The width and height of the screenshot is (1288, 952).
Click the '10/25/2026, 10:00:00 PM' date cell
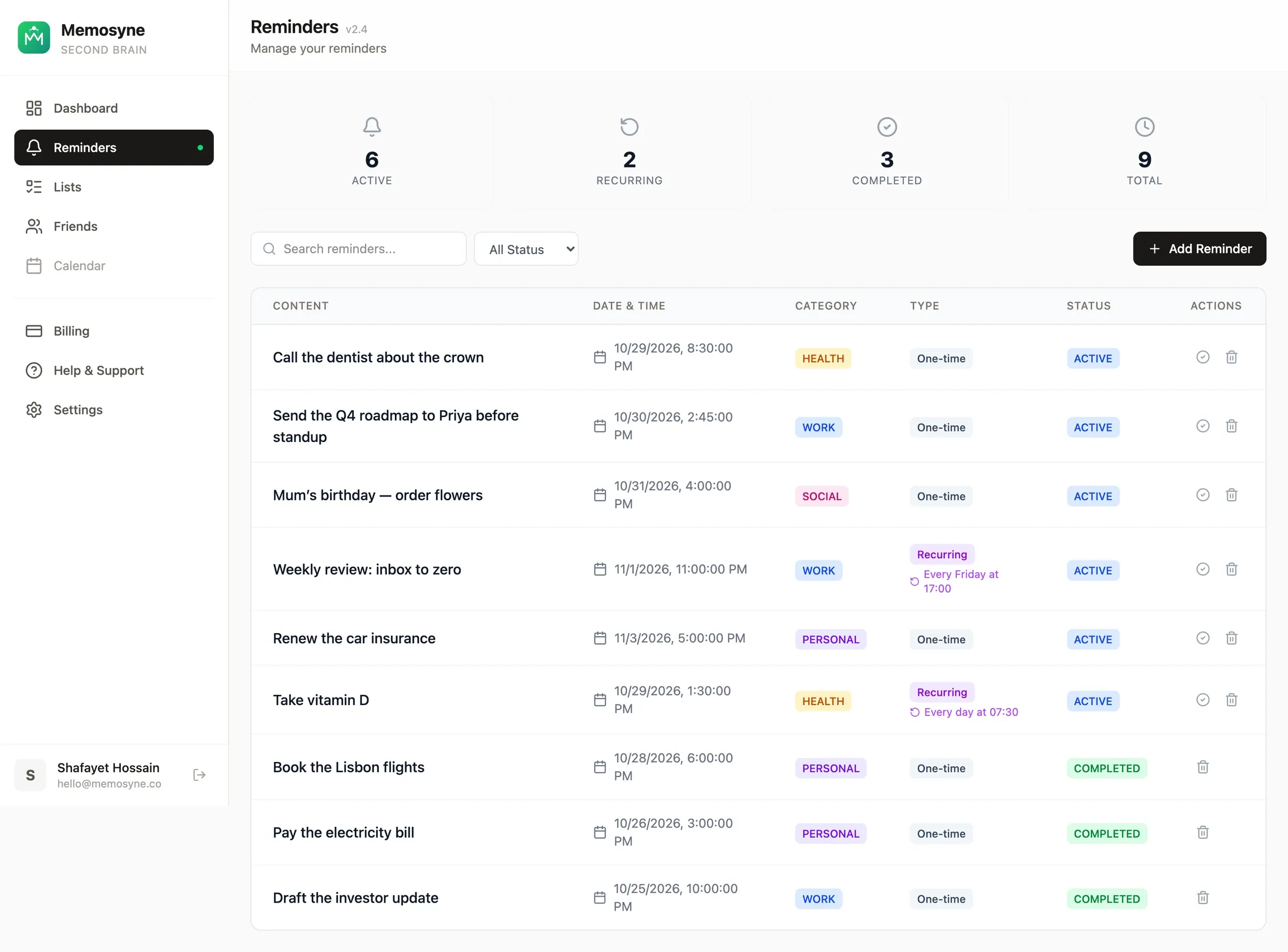tap(675, 898)
